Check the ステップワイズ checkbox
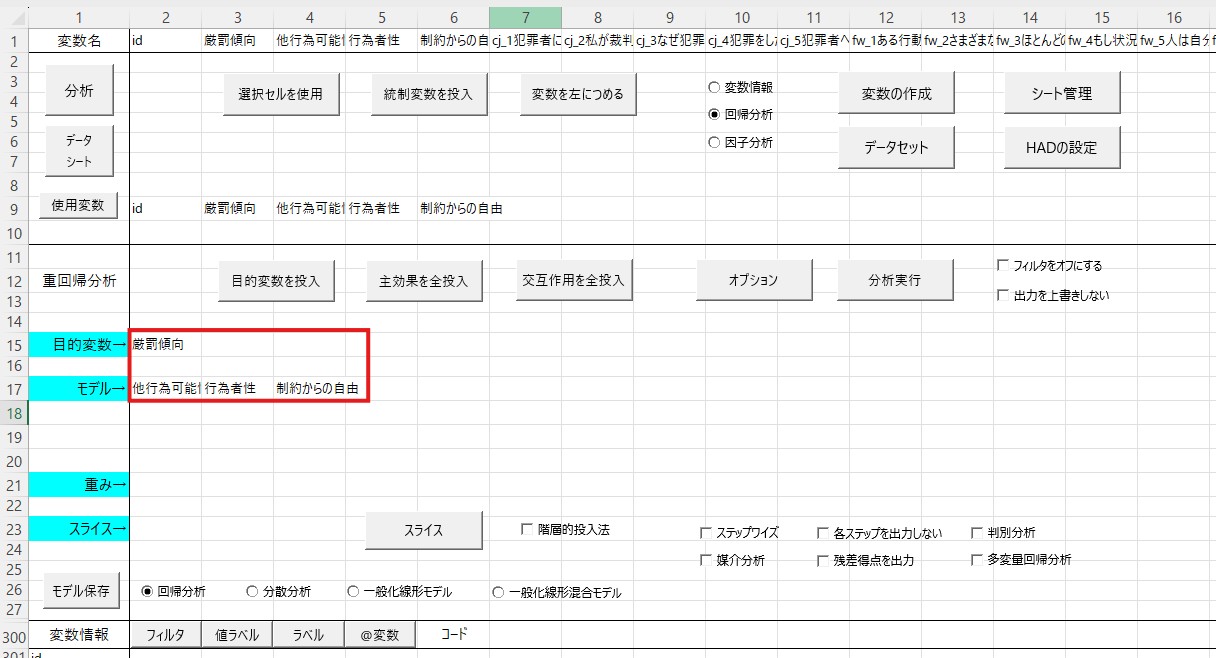Image resolution: width=1216 pixels, height=658 pixels. click(707, 533)
